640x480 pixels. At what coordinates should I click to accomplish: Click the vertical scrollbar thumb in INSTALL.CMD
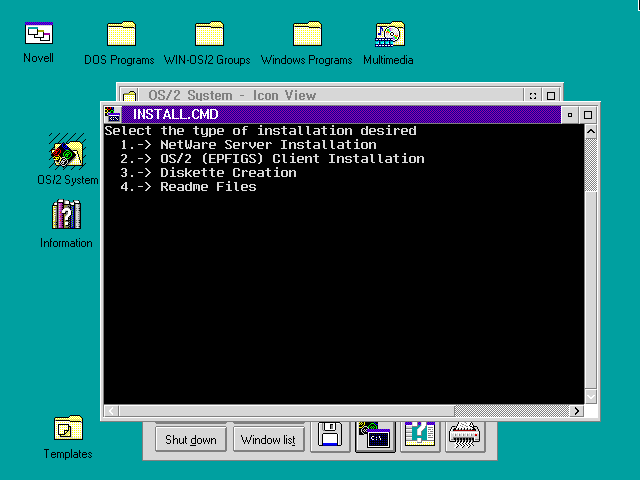(x=591, y=290)
